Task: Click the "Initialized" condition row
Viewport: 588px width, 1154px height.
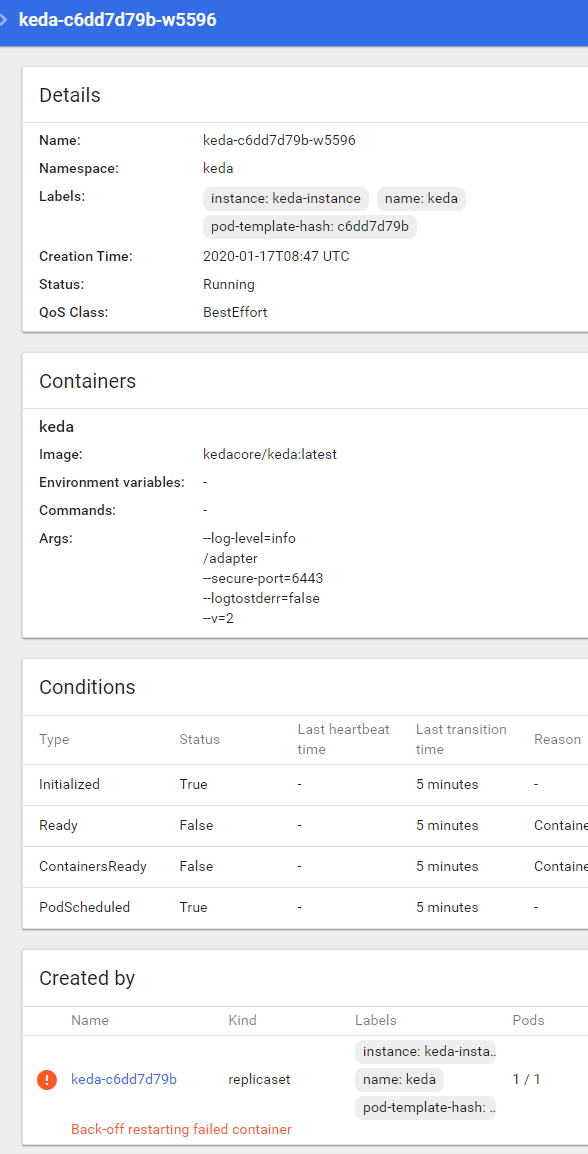Action: click(69, 784)
